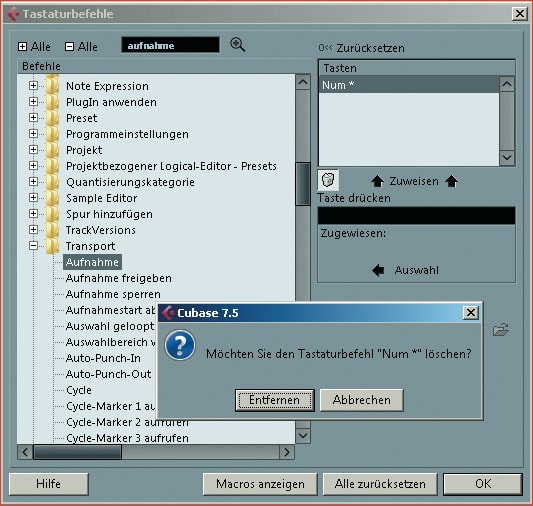Click commands list vertical scrollbar thumb

[x=303, y=184]
